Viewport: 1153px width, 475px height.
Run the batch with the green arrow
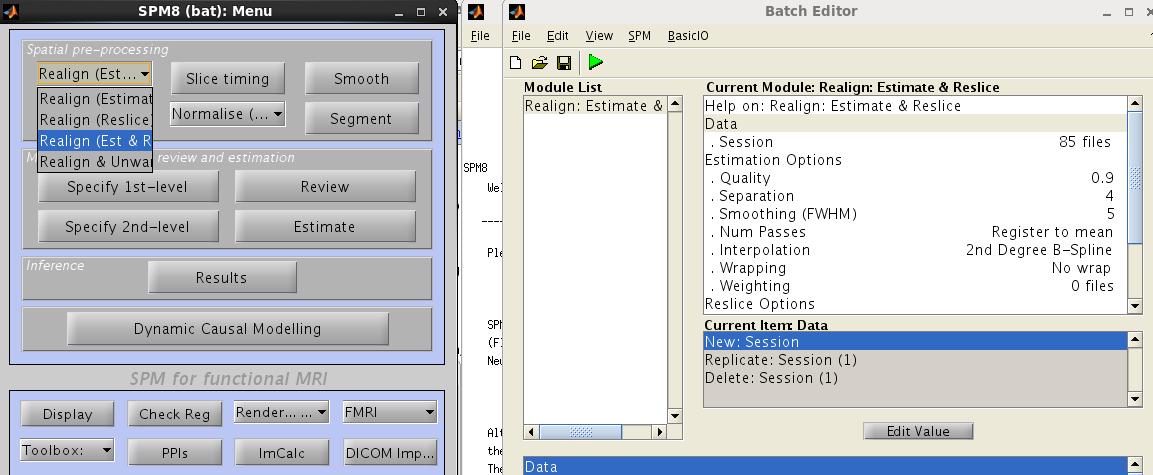596,62
